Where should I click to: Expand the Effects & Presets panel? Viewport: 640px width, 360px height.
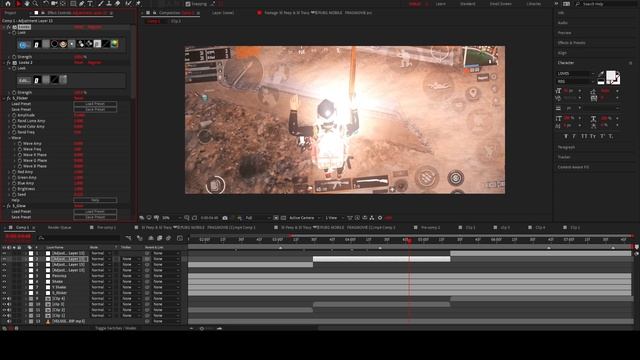tap(571, 42)
